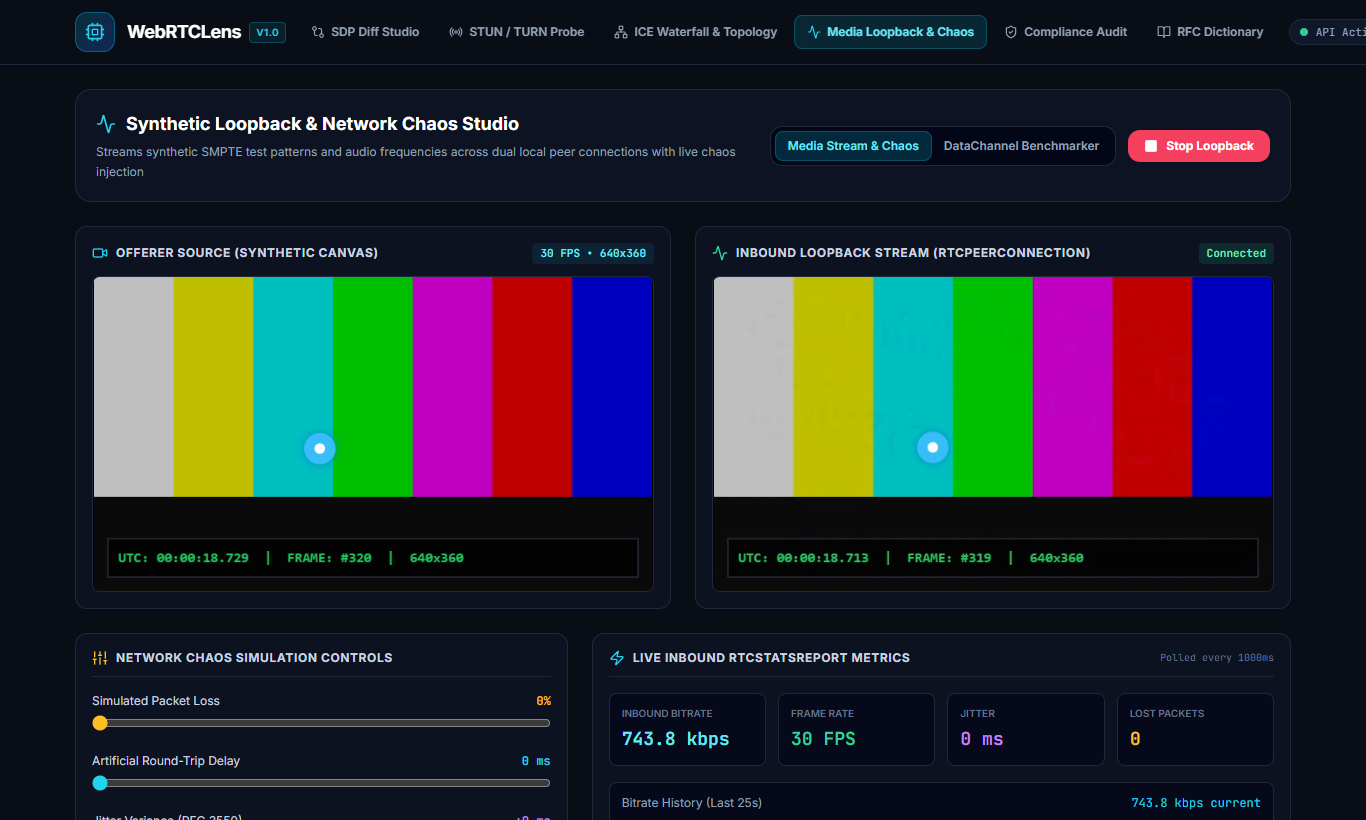Click the "FRAME: #320" overlay text

(329, 558)
